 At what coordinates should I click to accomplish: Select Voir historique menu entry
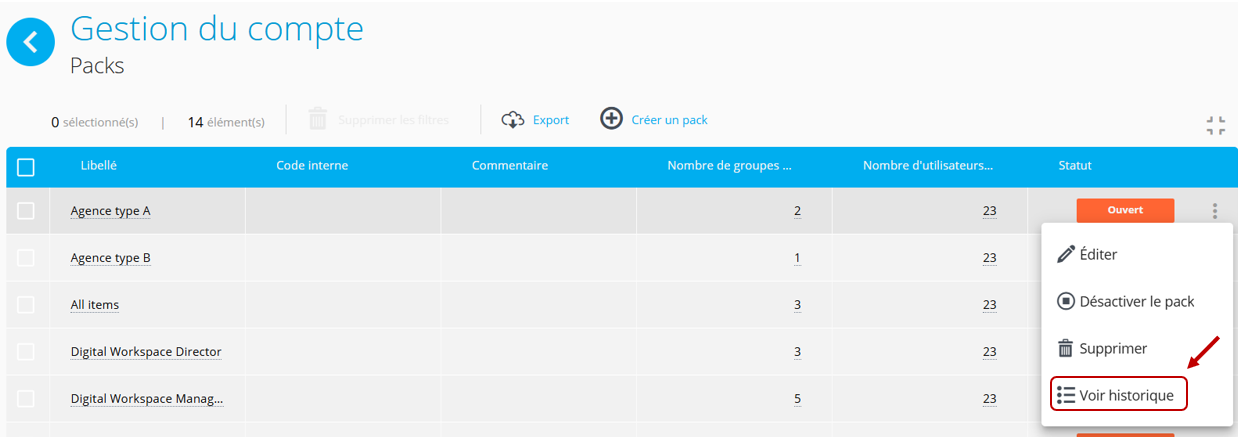point(1119,394)
